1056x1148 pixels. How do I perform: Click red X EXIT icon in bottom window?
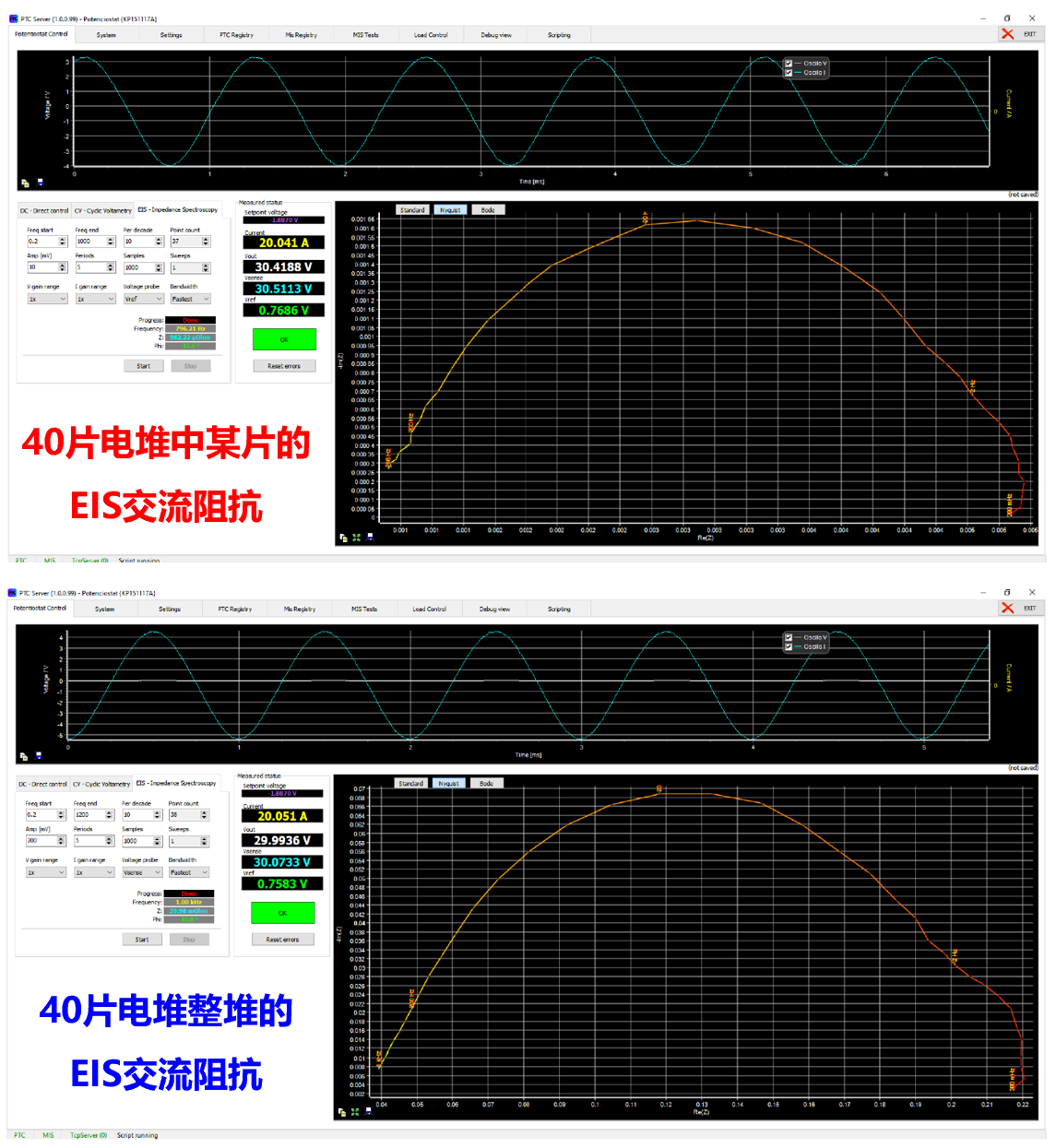tap(1008, 609)
